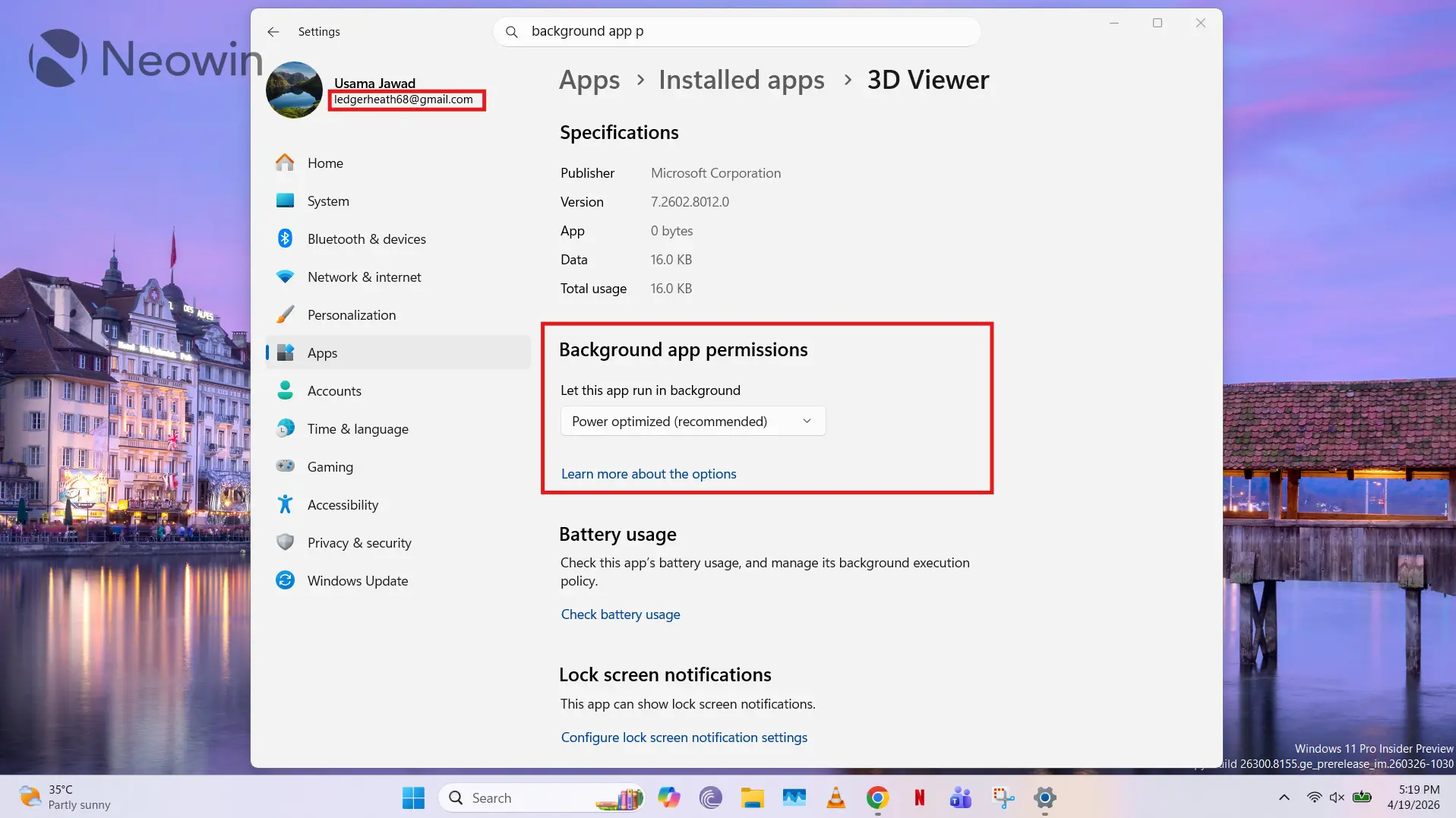Click Learn more about the options
Image resolution: width=1456 pixels, height=818 pixels.
click(x=649, y=474)
